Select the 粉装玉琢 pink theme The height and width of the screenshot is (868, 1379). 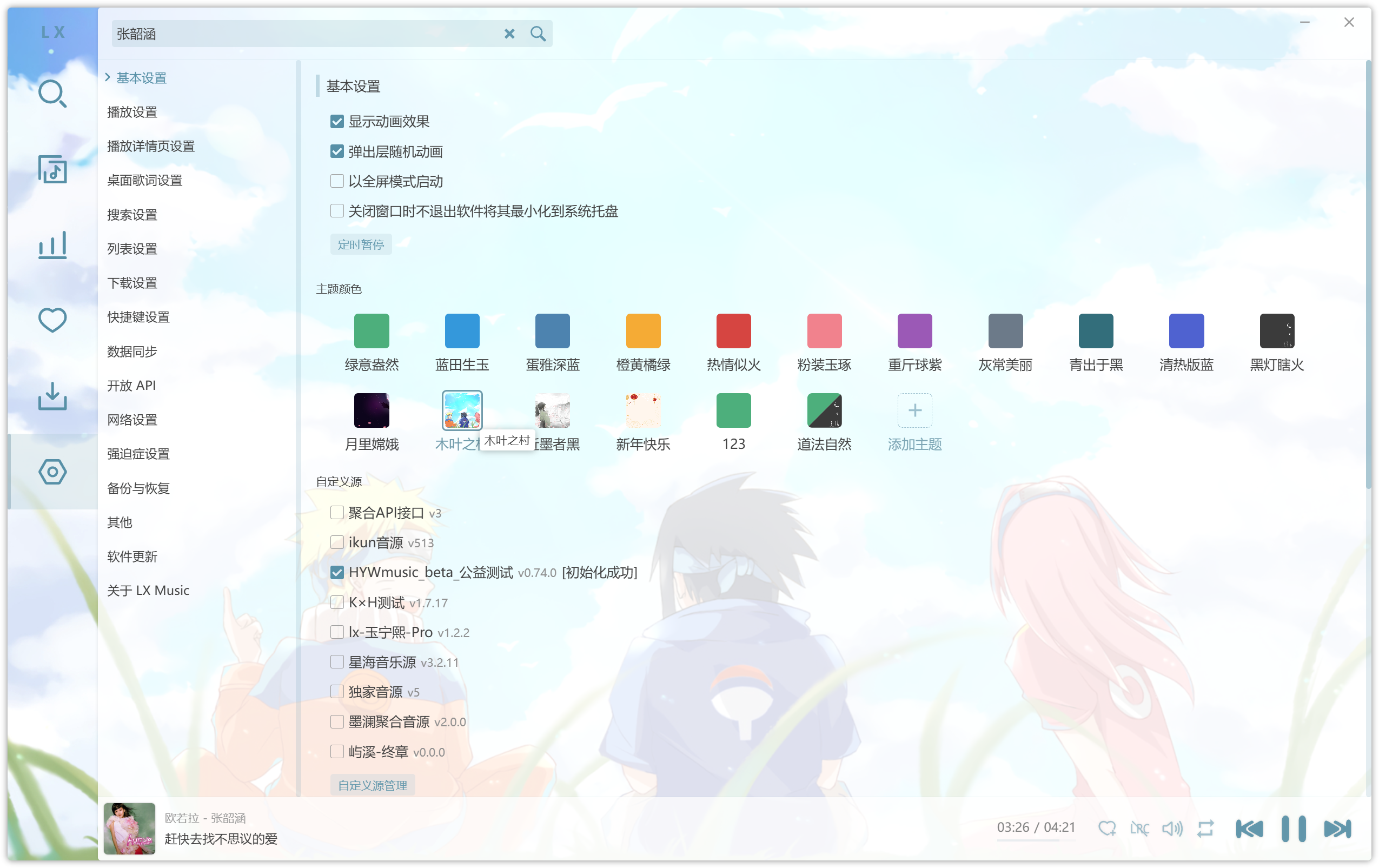pyautogui.click(x=824, y=330)
